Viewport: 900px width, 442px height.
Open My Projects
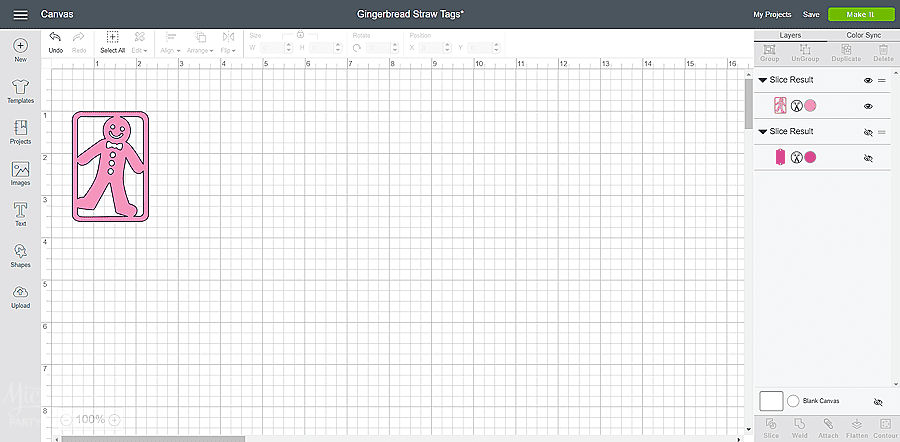(x=772, y=14)
